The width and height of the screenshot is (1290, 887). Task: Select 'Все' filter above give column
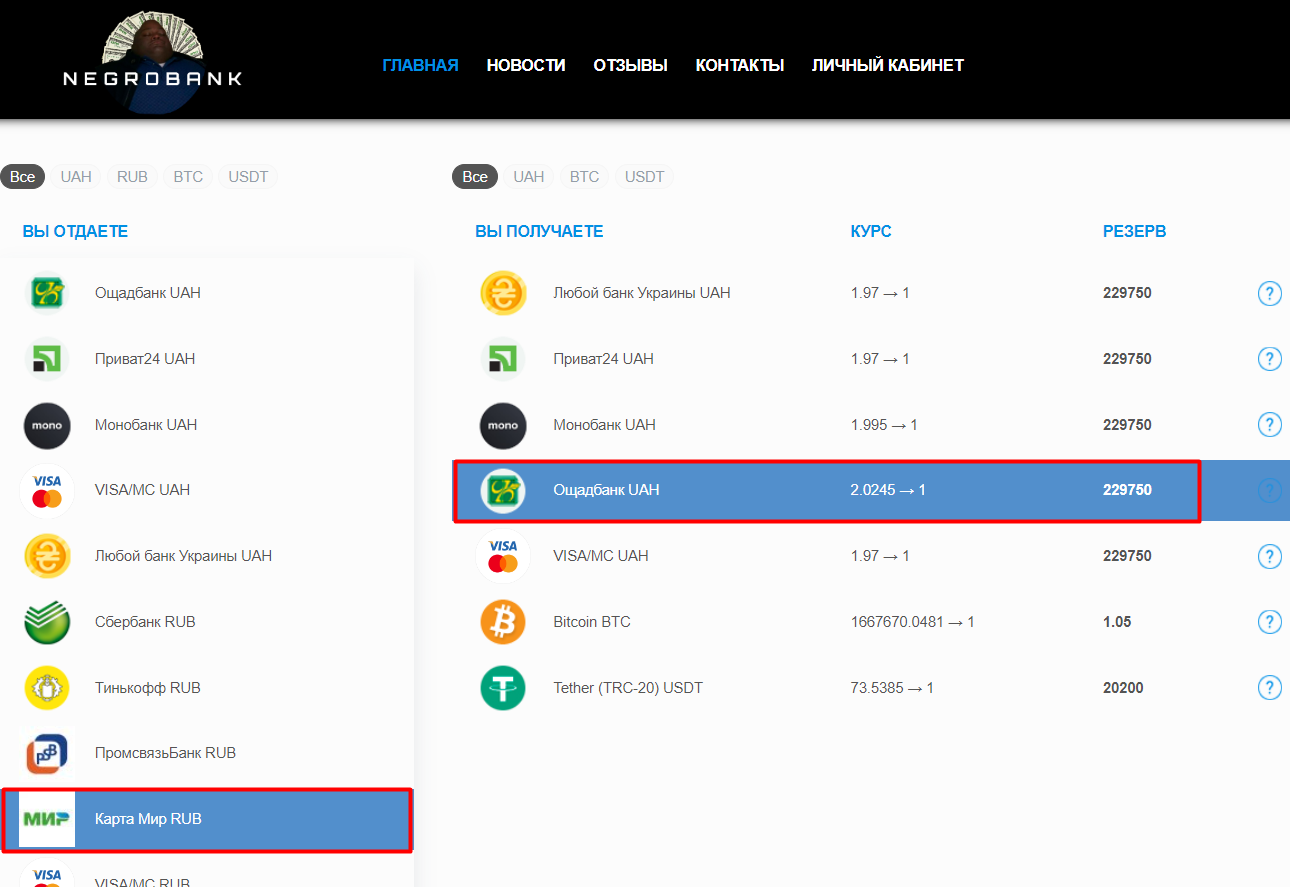[23, 177]
